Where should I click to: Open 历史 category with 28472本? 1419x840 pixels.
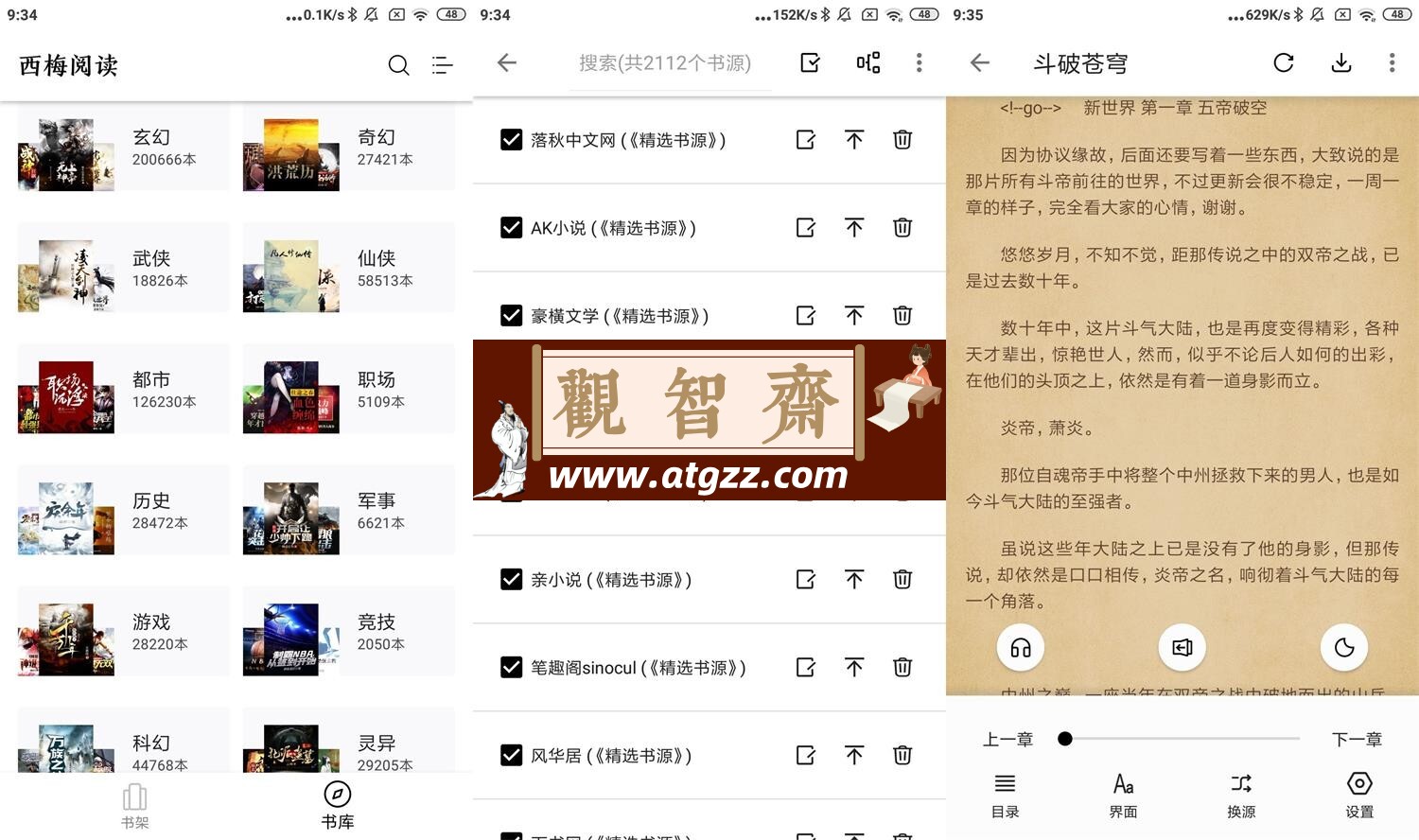(x=123, y=512)
